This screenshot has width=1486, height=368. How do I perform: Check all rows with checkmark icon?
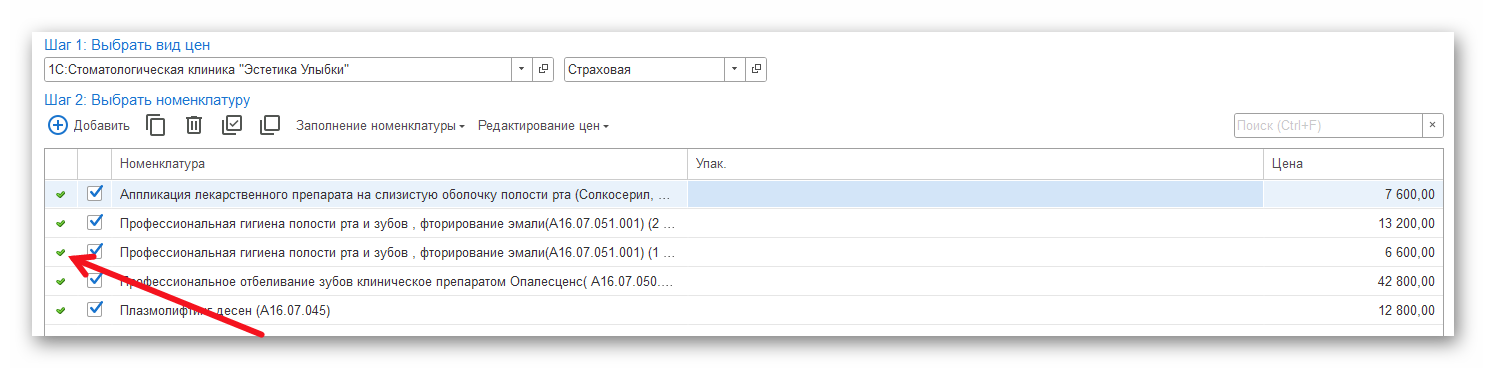click(232, 125)
